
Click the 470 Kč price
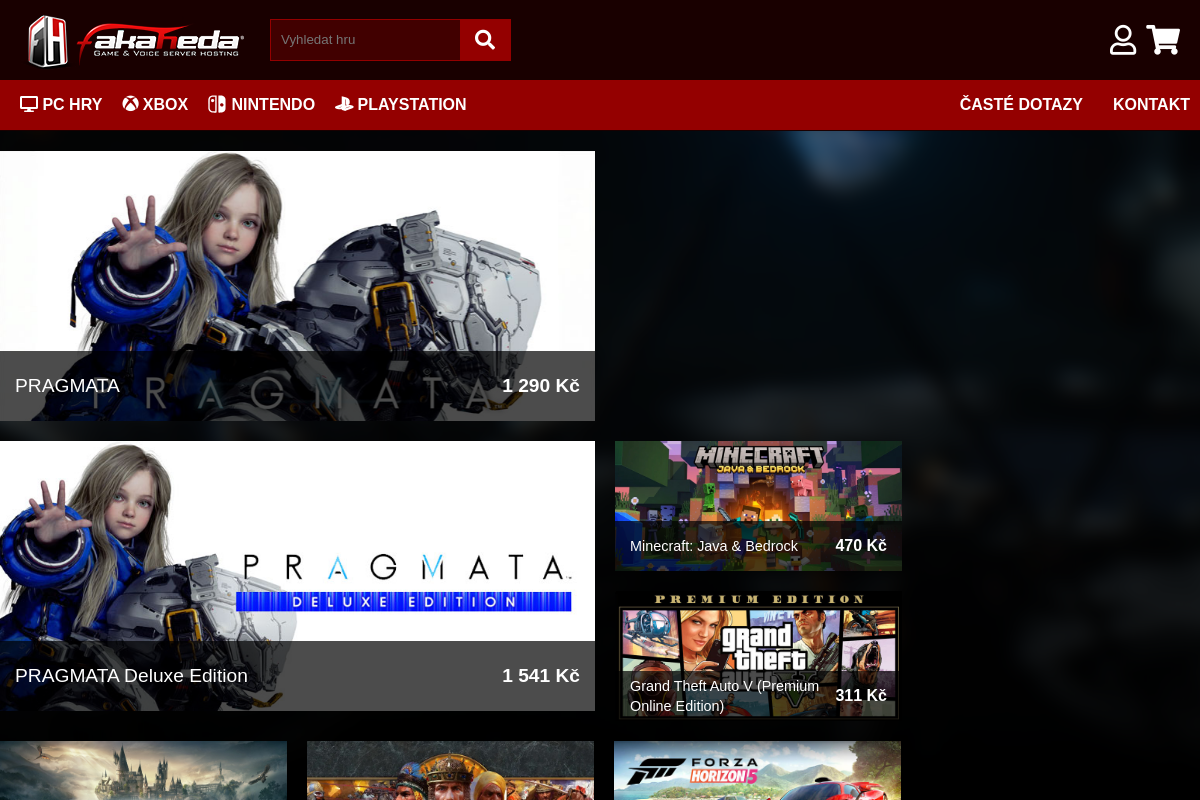point(861,546)
